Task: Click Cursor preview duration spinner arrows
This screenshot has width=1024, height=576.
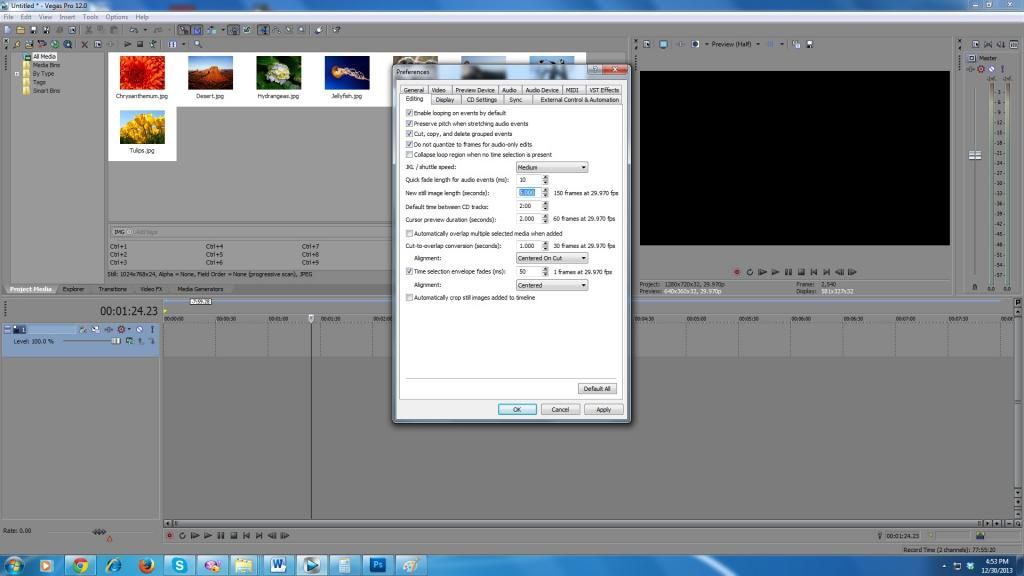Action: pos(545,219)
